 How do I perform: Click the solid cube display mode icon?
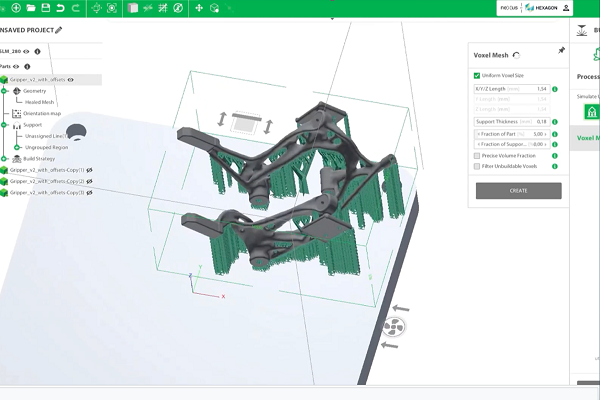[133, 8]
